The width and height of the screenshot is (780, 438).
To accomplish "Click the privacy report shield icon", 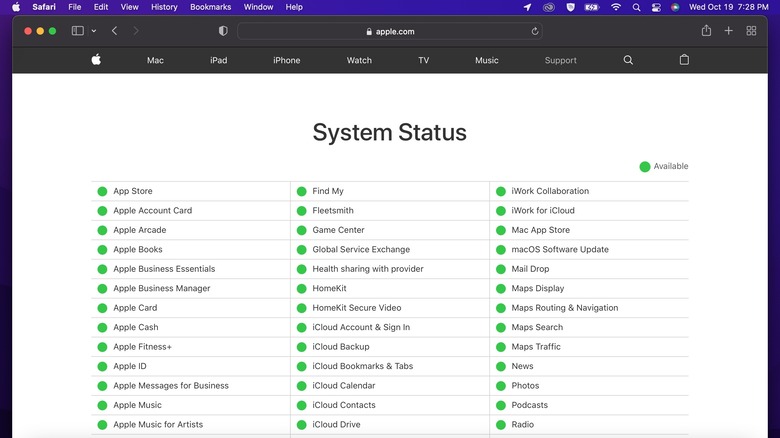I will pos(223,31).
